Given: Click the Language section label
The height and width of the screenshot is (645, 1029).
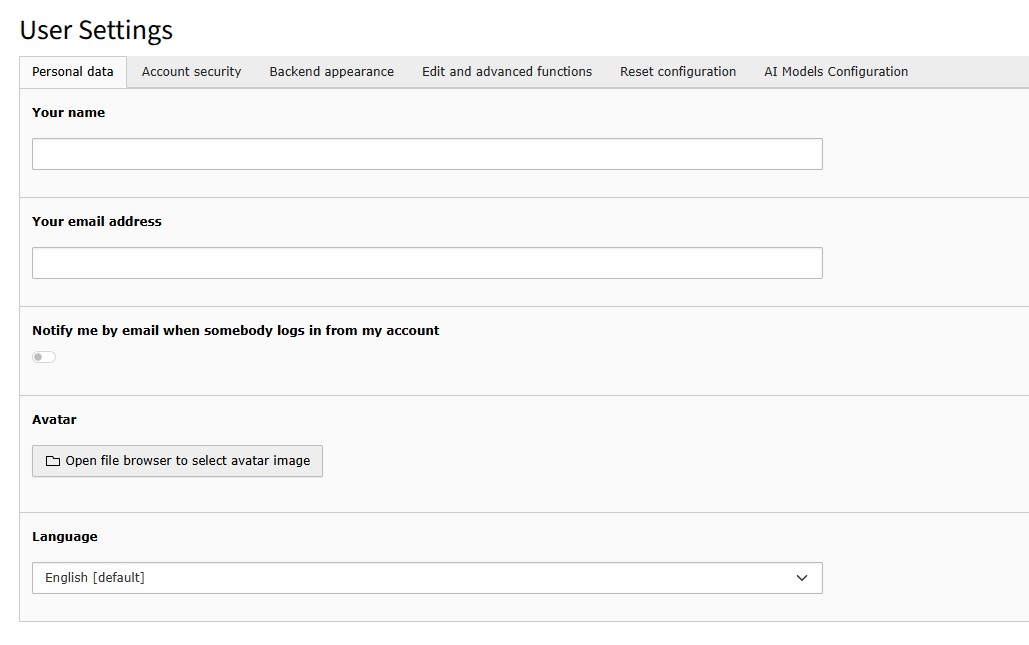Looking at the screenshot, I should pyautogui.click(x=64, y=536).
